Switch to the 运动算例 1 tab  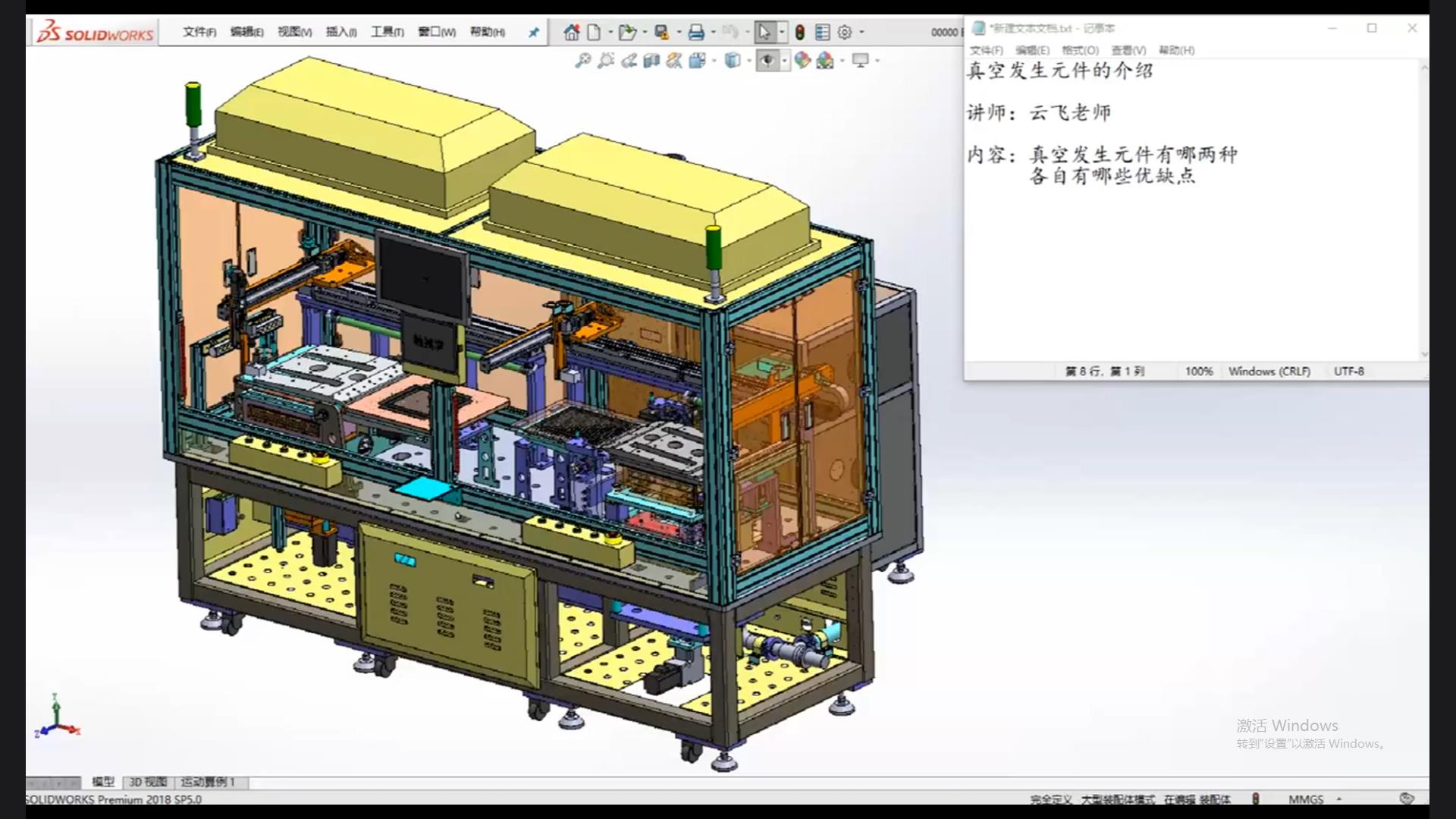pos(209,782)
